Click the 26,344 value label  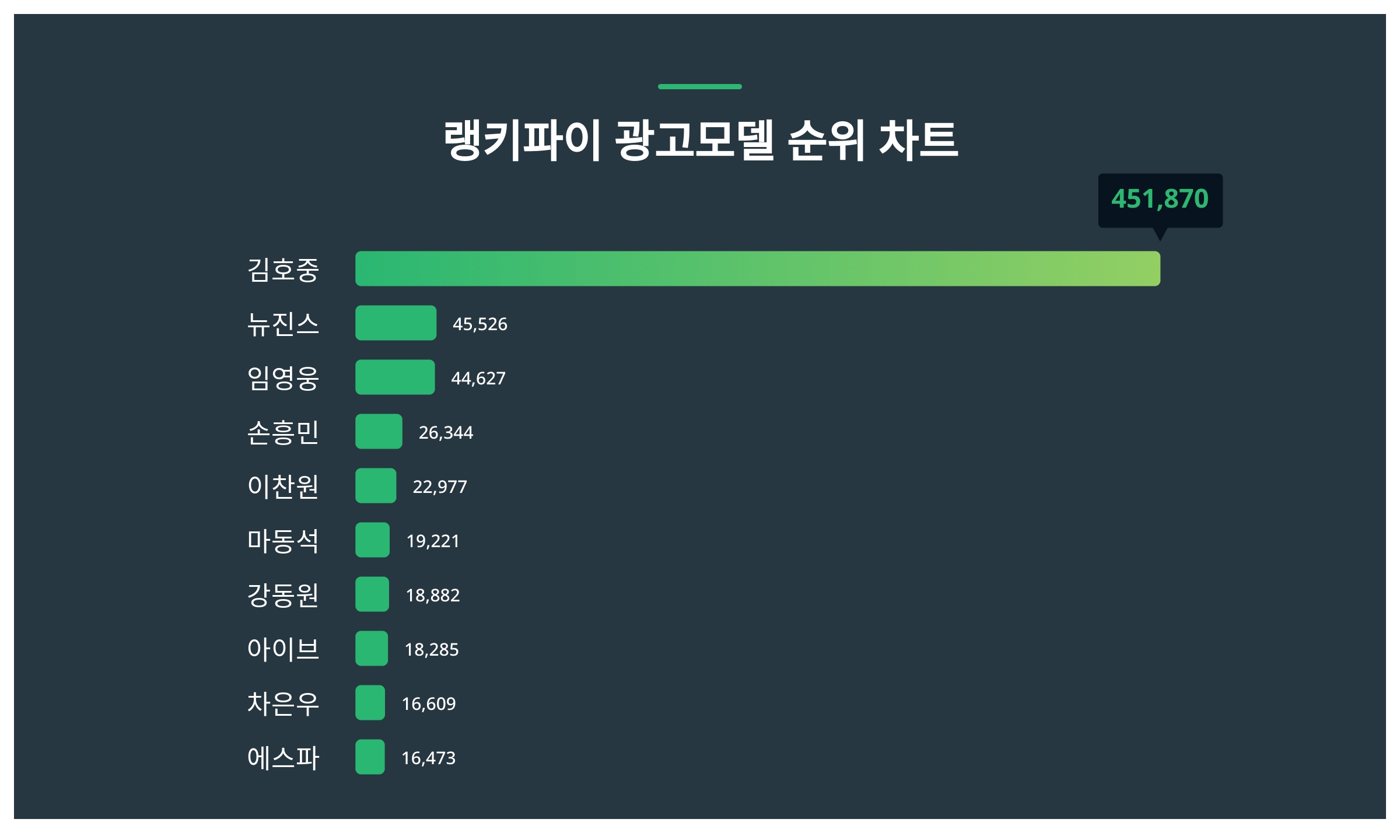pos(446,433)
